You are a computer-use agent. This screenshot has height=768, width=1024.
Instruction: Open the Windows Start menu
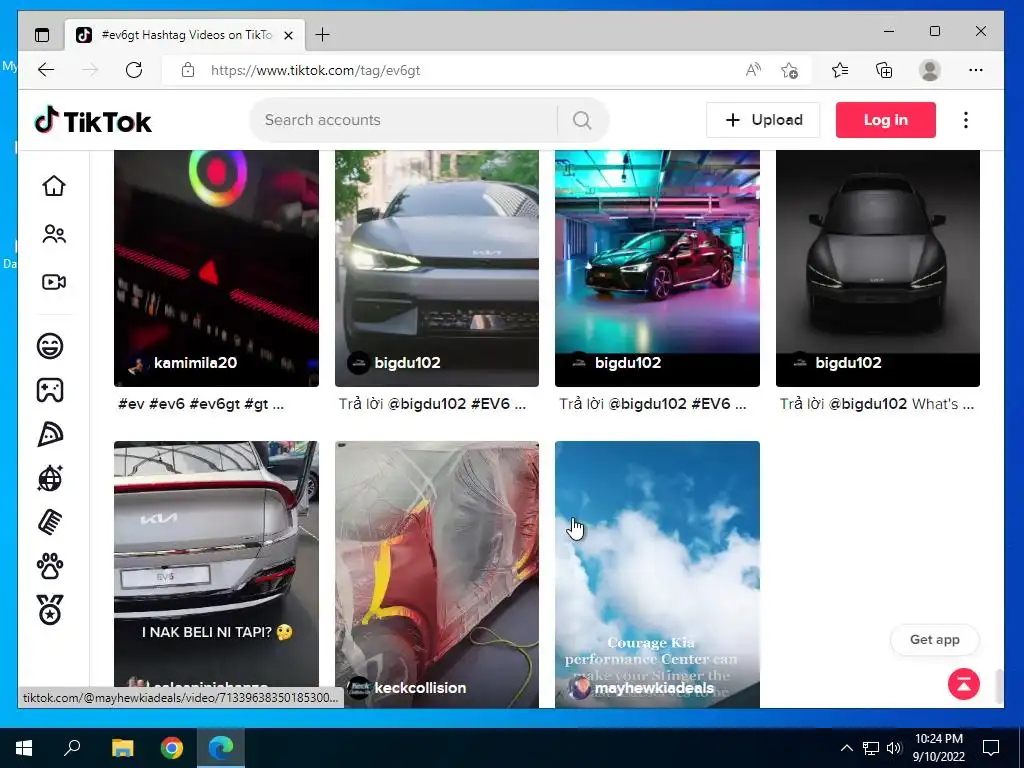tap(24, 748)
